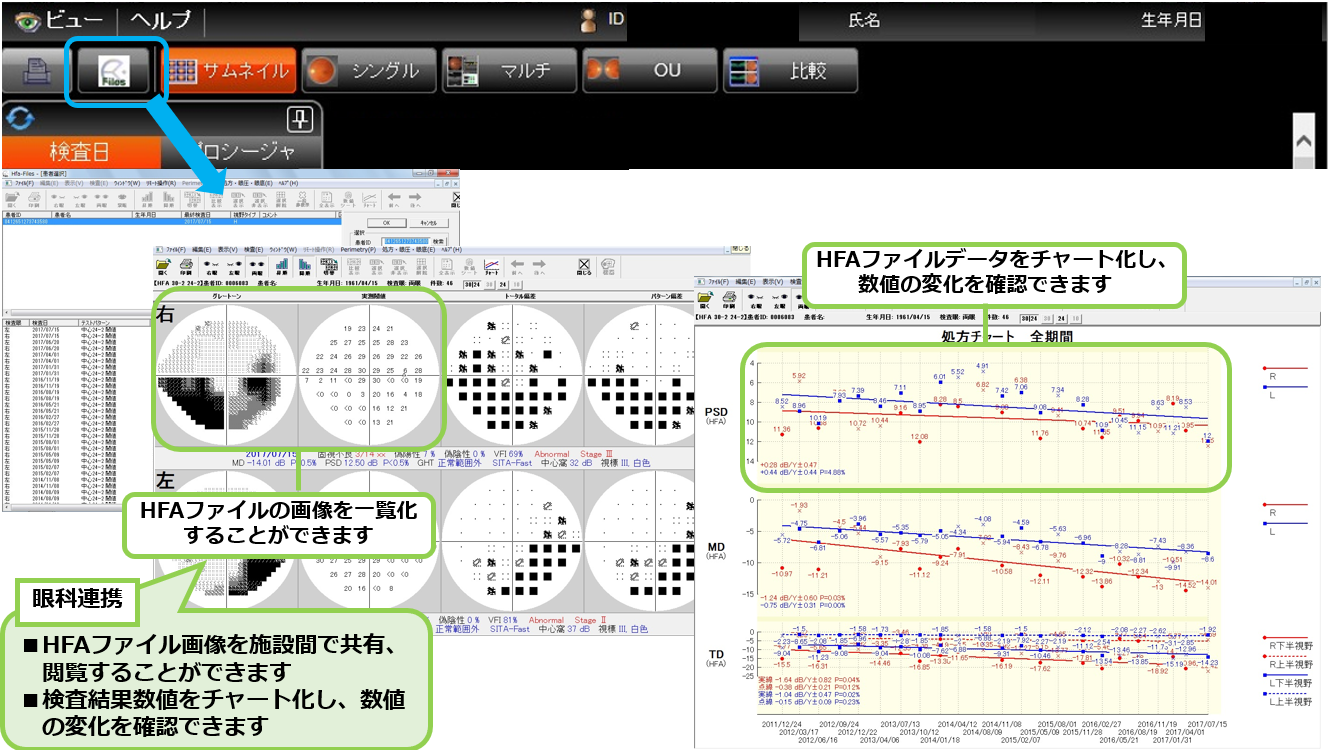The height and width of the screenshot is (750, 1332).
Task: Open ファイル(F) menu in chart window
Action: point(719,282)
